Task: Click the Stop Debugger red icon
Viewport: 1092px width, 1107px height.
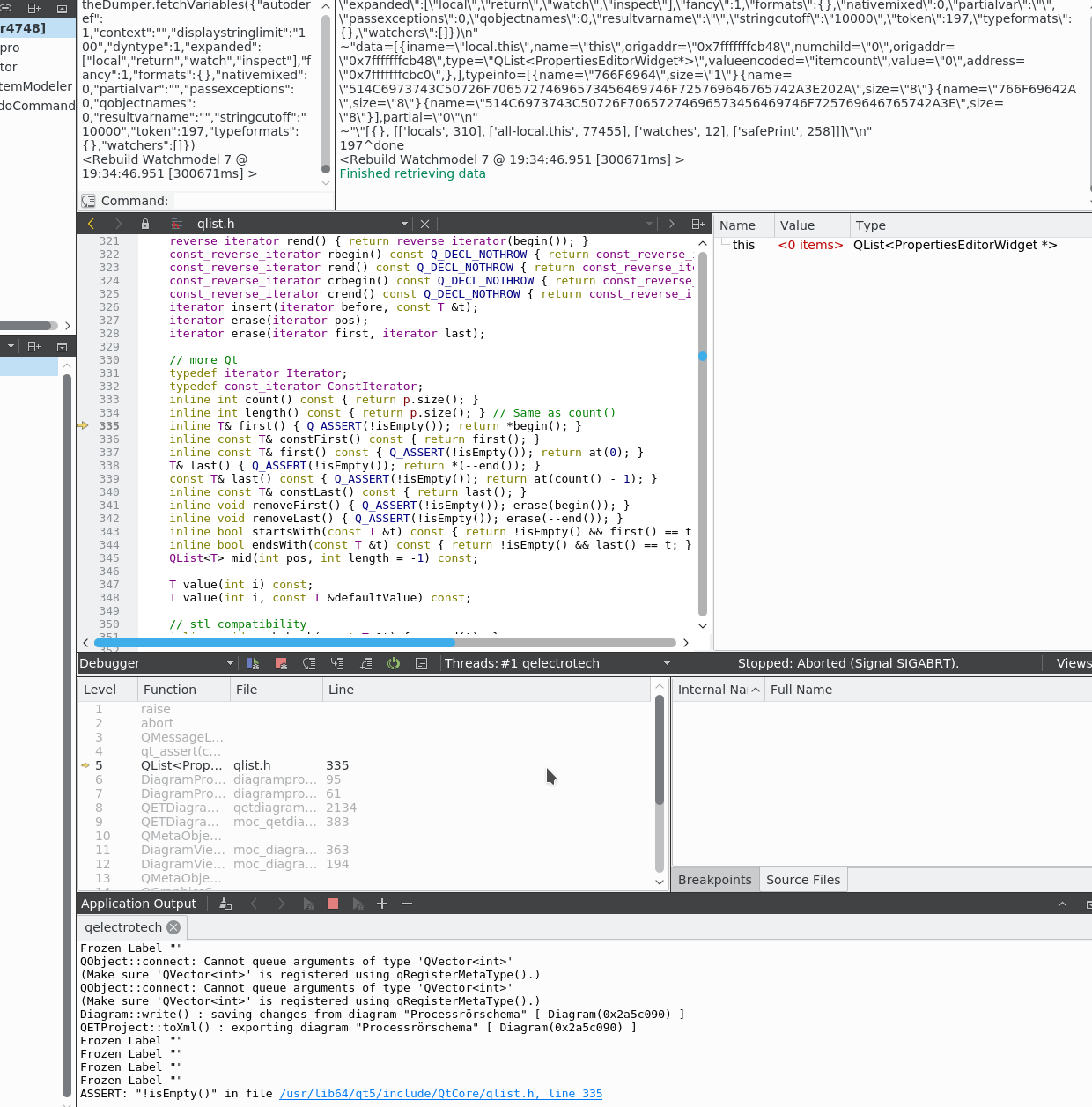Action: coord(281,663)
